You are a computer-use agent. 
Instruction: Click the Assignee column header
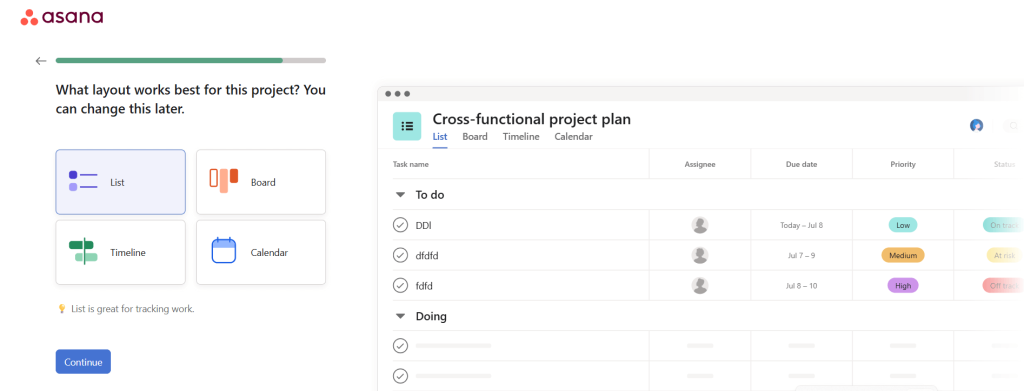click(x=700, y=164)
